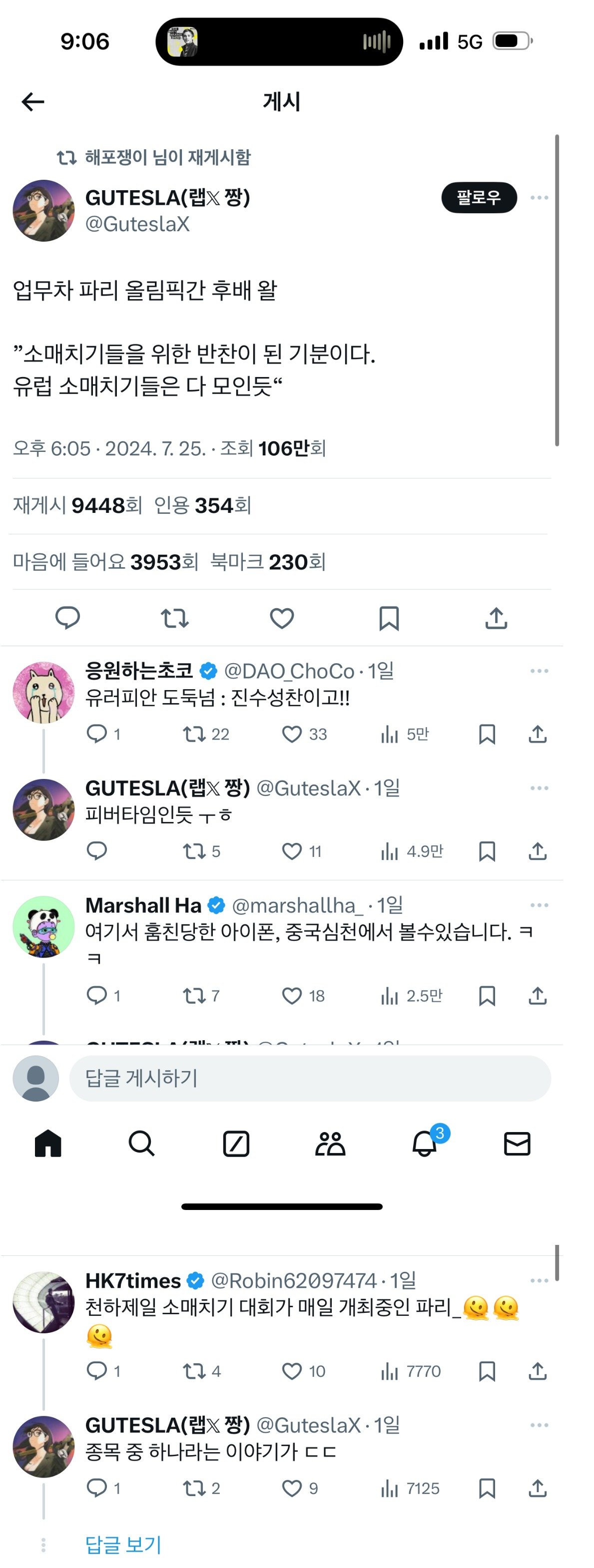594x1568 pixels.
Task: Click the 답글 게시하기 reply field
Action: coord(310,1078)
